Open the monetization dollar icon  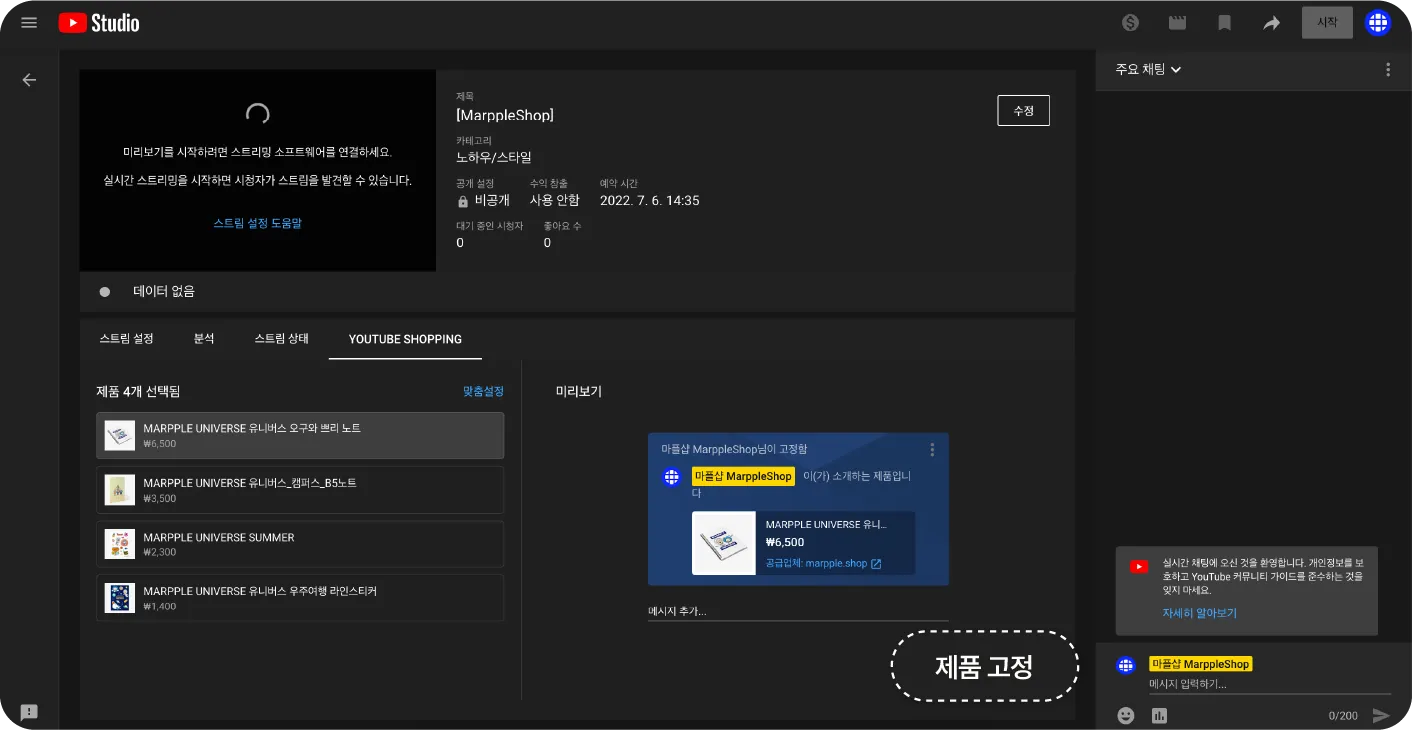pos(1131,23)
